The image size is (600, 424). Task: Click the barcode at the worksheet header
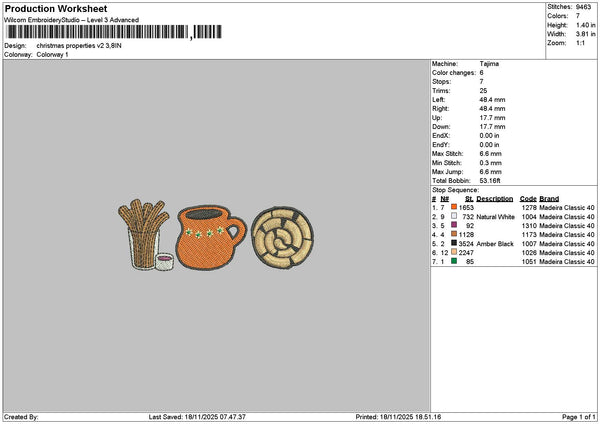tap(114, 32)
